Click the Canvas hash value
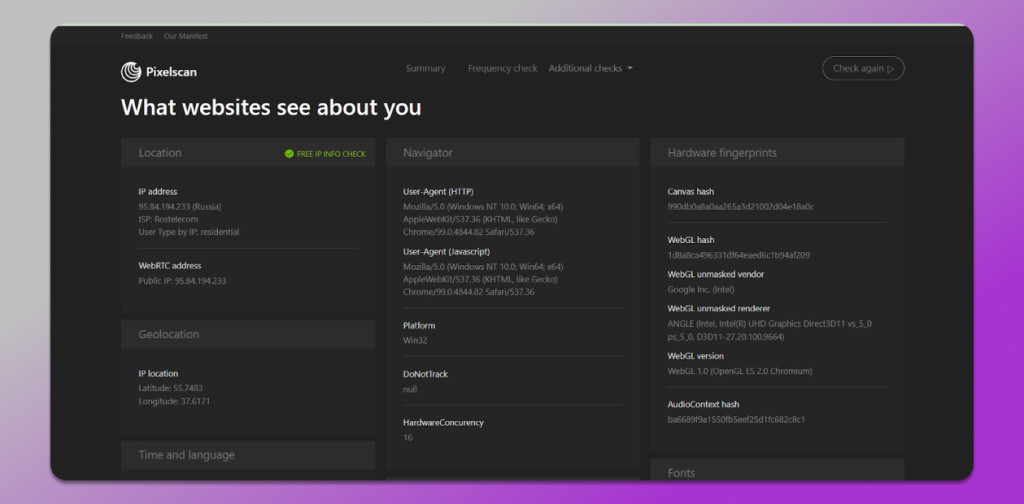1024x504 pixels. point(740,206)
